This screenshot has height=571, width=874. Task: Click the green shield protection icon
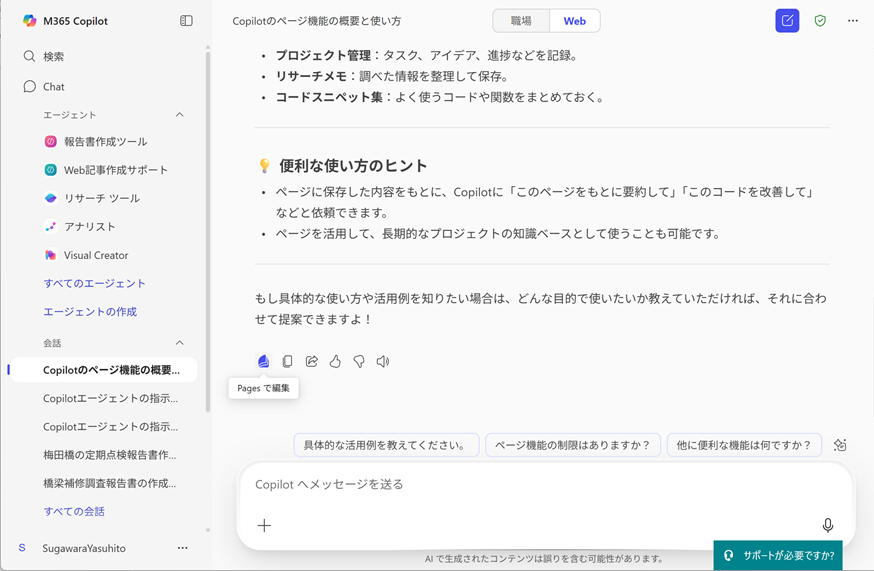(x=820, y=21)
